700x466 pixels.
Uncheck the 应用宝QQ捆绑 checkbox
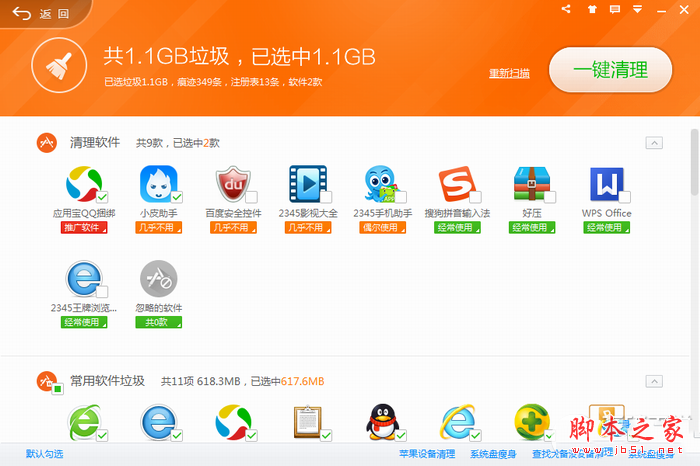click(102, 197)
